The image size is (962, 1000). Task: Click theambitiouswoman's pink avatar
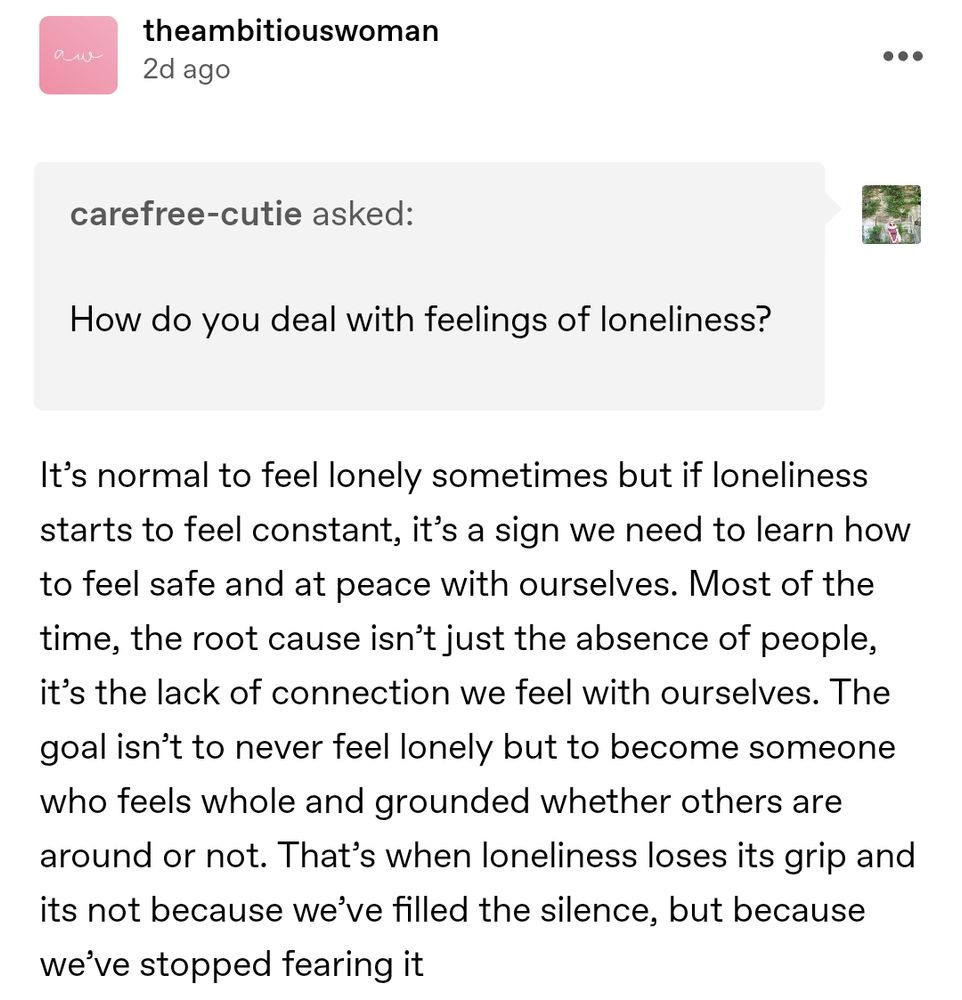78,55
